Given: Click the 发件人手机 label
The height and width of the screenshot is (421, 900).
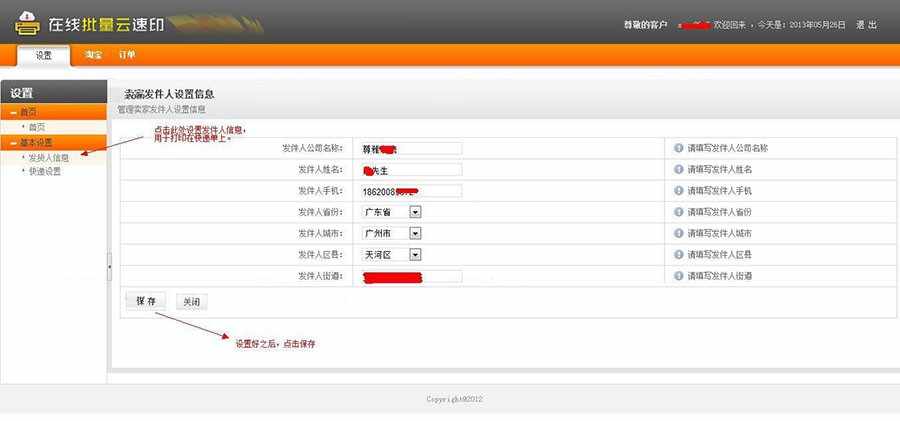Looking at the screenshot, I should 320,191.
